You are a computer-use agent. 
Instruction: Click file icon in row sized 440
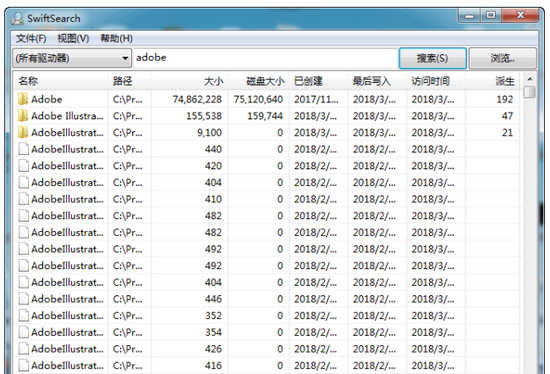[x=23, y=149]
